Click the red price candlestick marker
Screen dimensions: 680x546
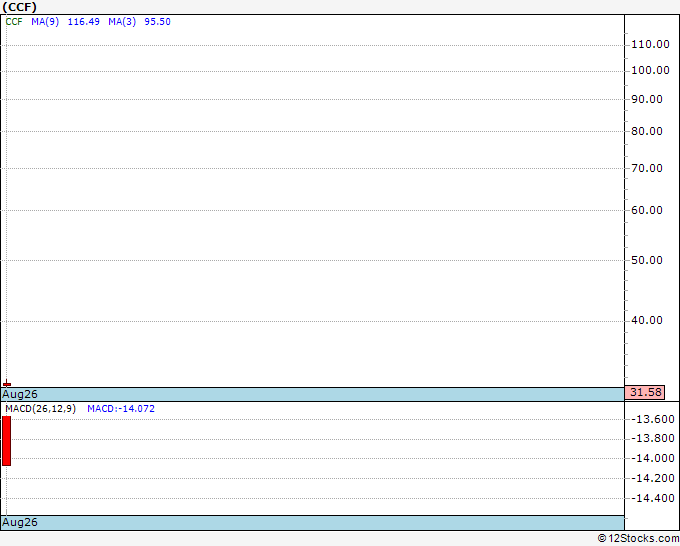7,383
